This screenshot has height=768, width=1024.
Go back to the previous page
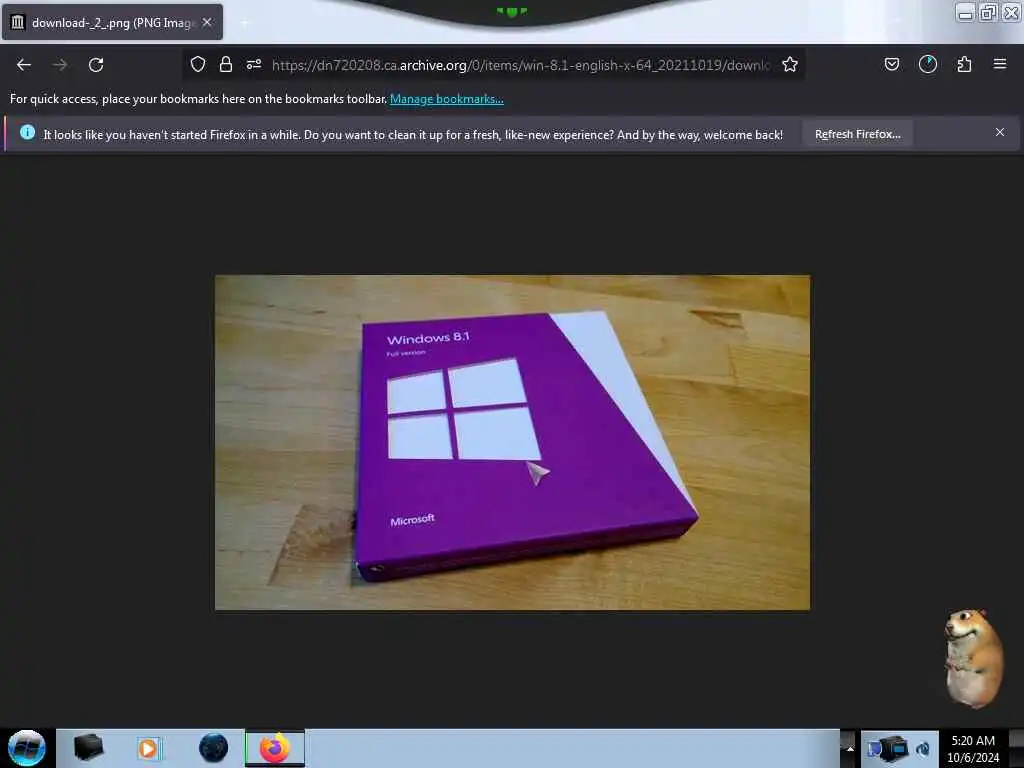point(24,65)
